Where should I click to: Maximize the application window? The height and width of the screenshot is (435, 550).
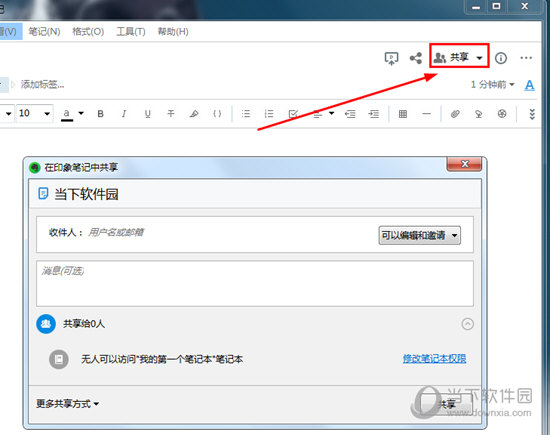tap(496, 6)
